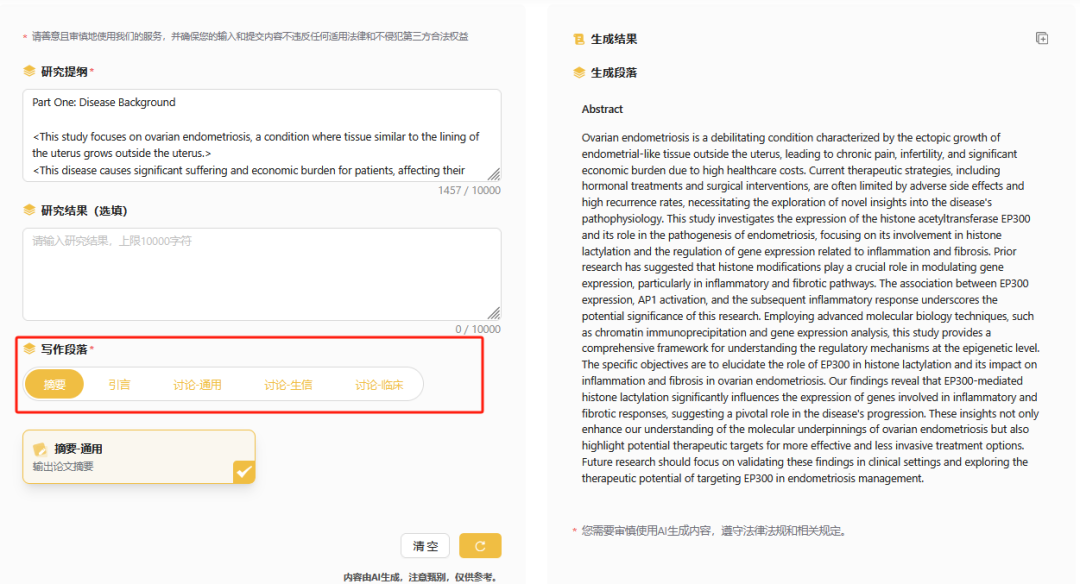
Task: Click the 生成段落 layers icon
Action: click(579, 72)
